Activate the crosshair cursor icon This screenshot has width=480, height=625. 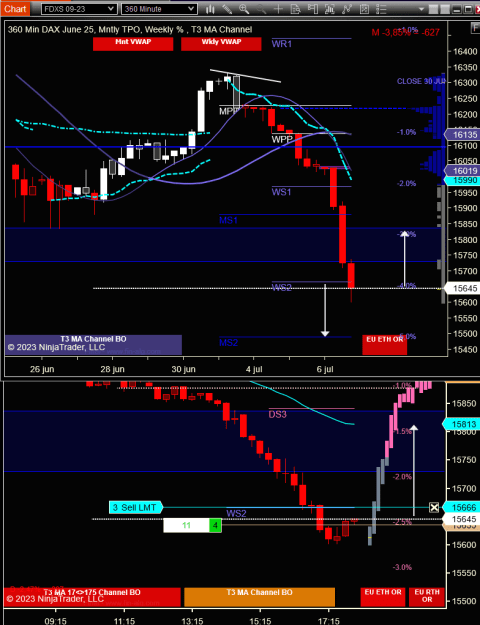(x=278, y=9)
